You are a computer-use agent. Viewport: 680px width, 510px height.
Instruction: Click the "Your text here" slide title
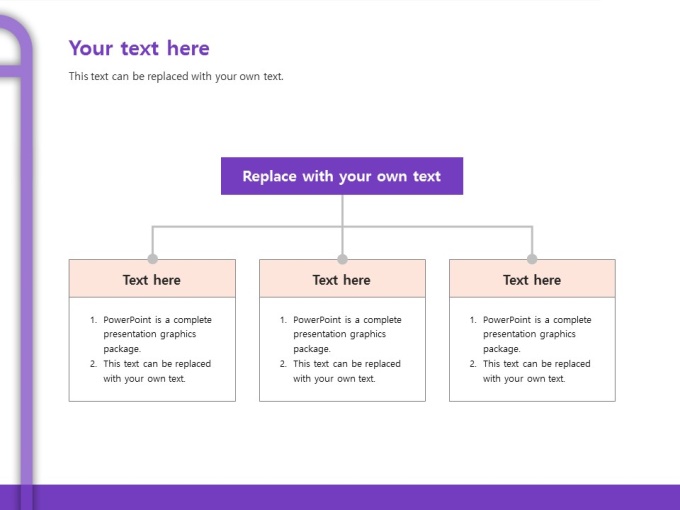(139, 48)
